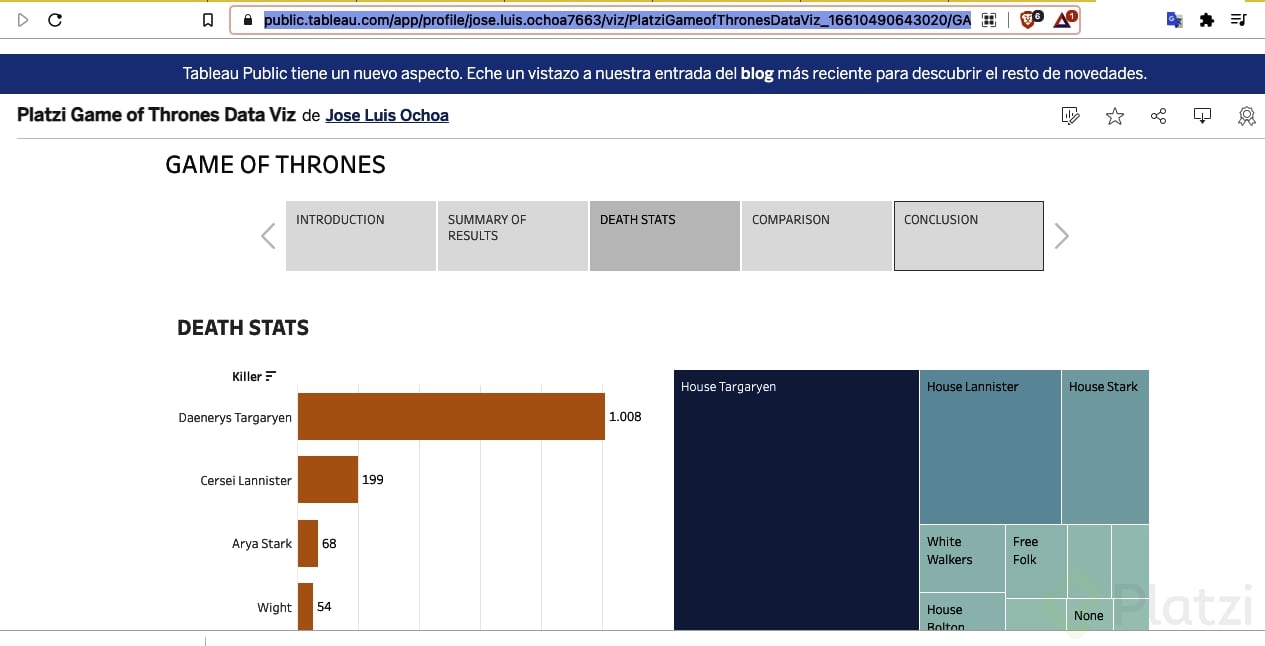
Task: Follow the blog link in the banner
Action: tap(757, 74)
